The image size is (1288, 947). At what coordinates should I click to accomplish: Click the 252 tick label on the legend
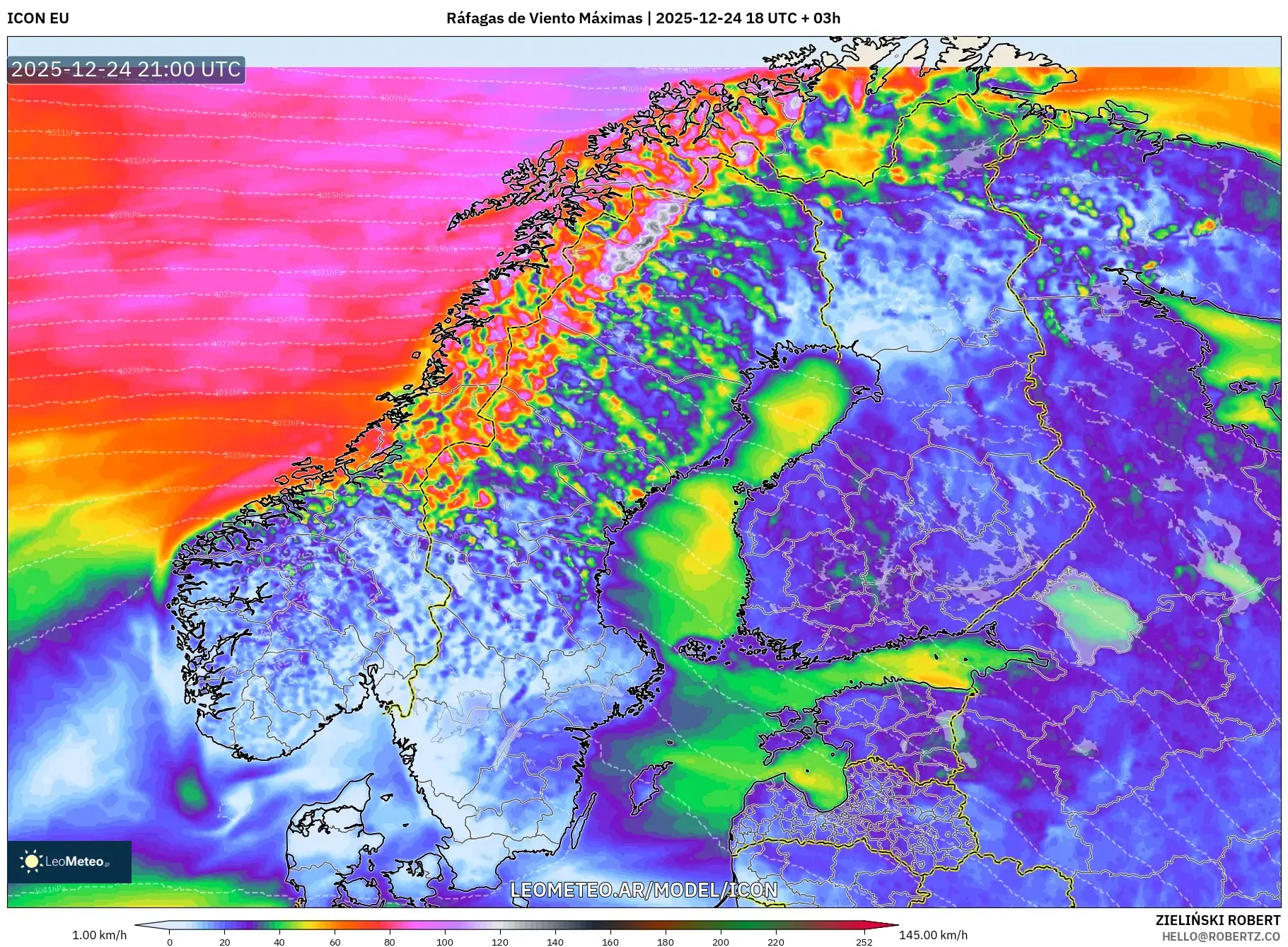(864, 941)
